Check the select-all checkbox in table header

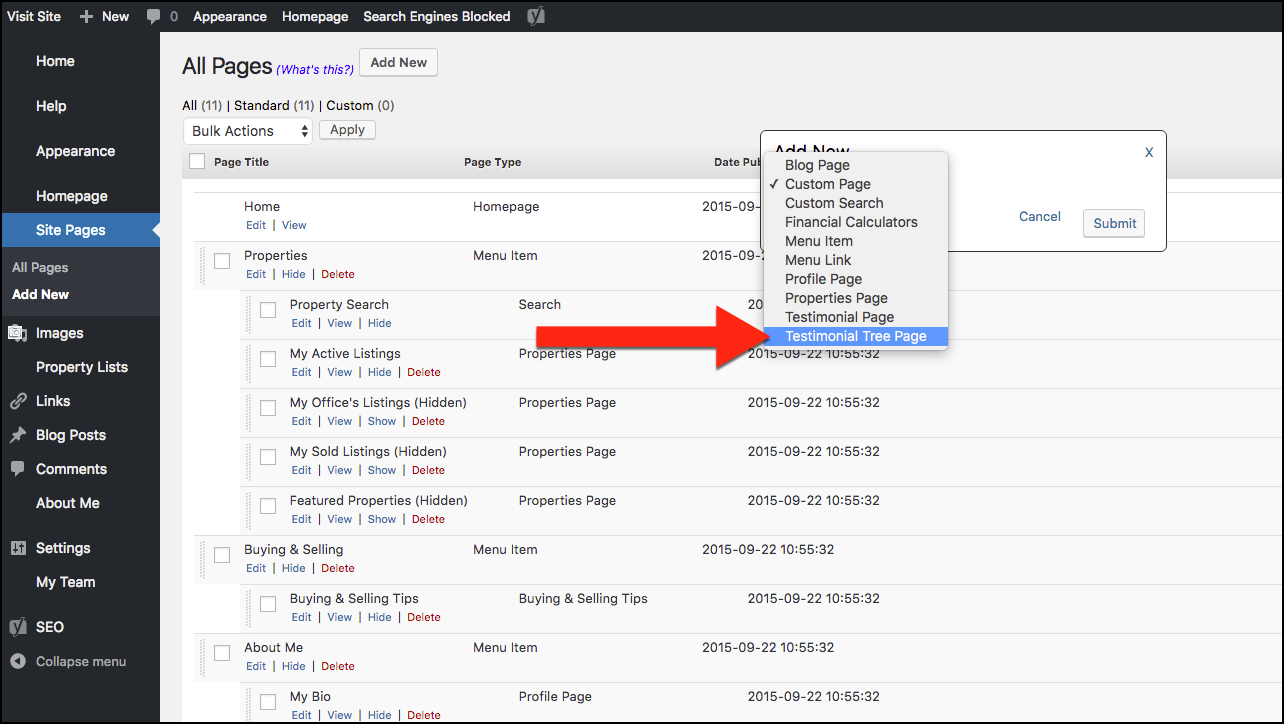point(197,162)
